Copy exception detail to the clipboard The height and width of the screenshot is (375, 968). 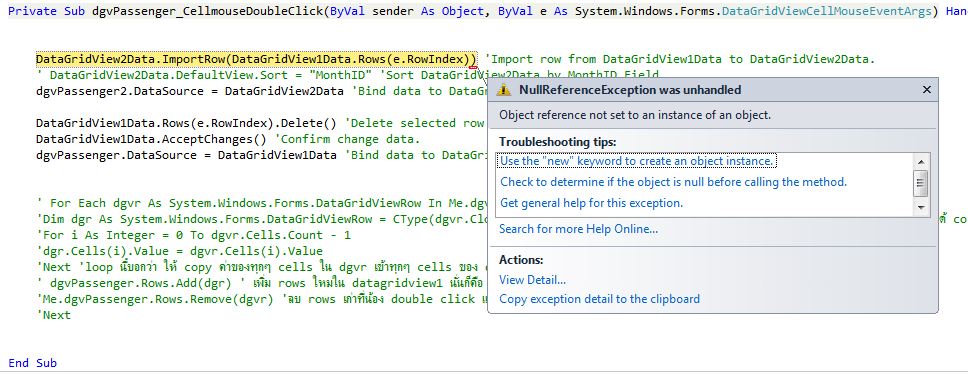click(x=599, y=299)
